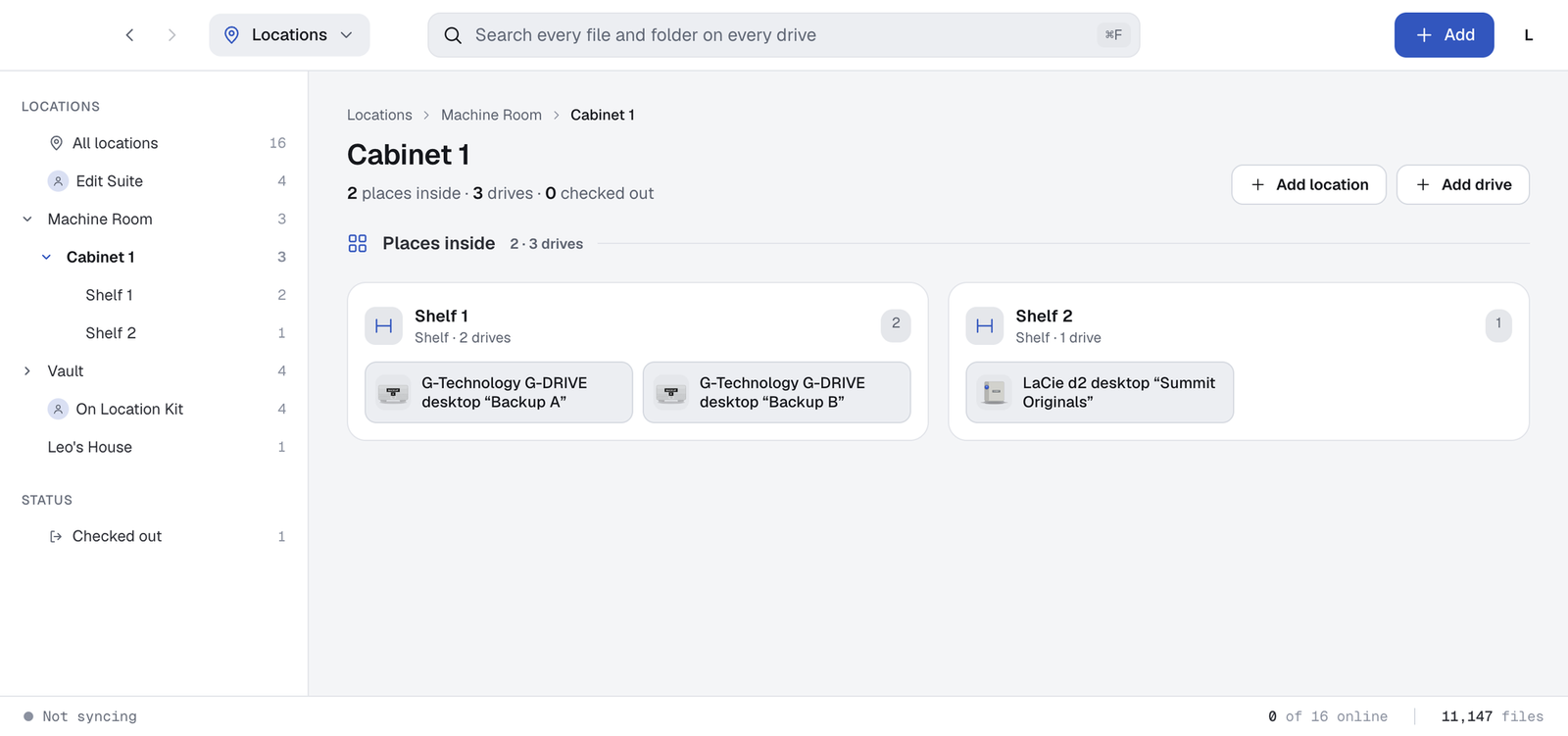Click the Backup B drive icon
1568x736 pixels.
pos(671,393)
